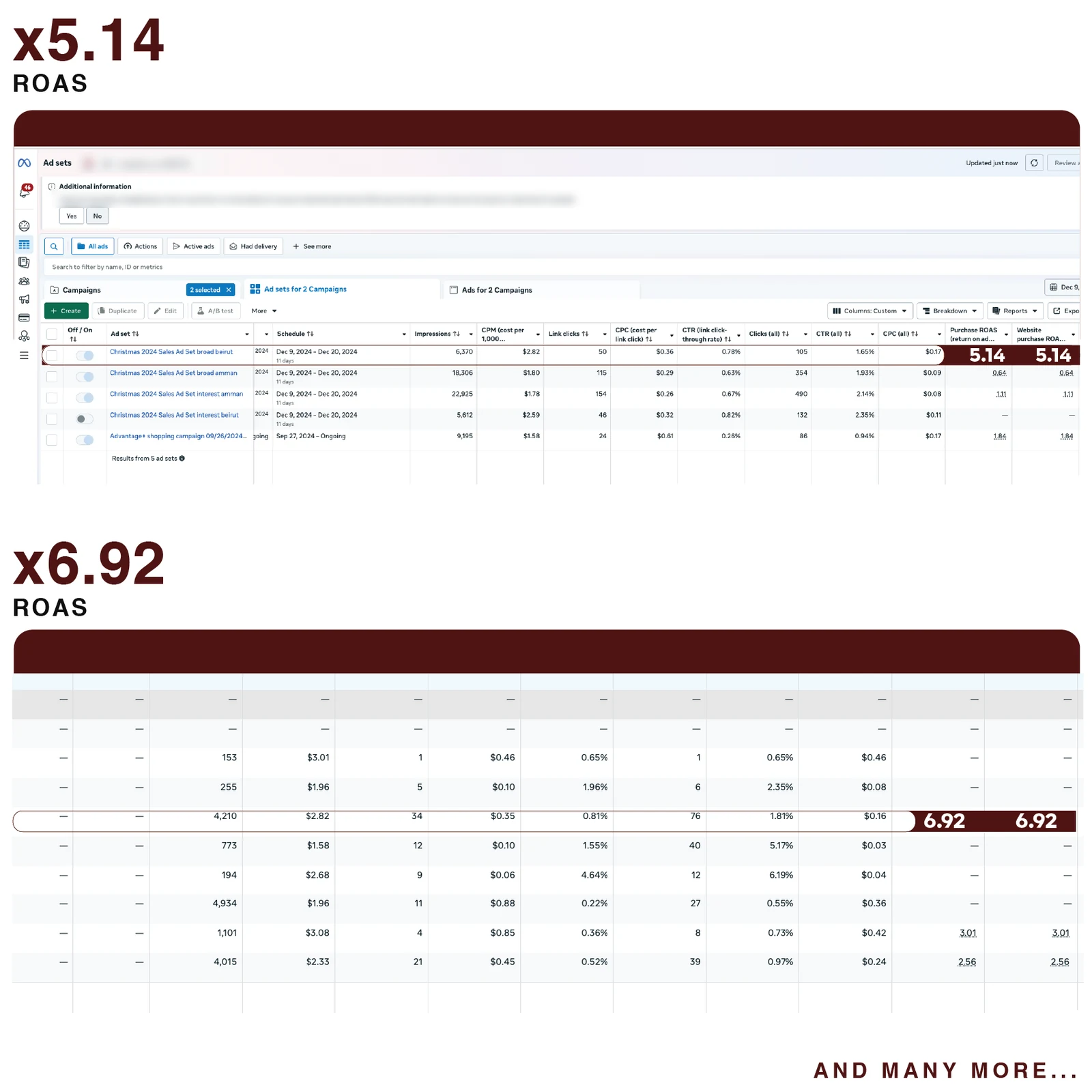Click info icon after Results from 5 ad sets

click(x=182, y=459)
